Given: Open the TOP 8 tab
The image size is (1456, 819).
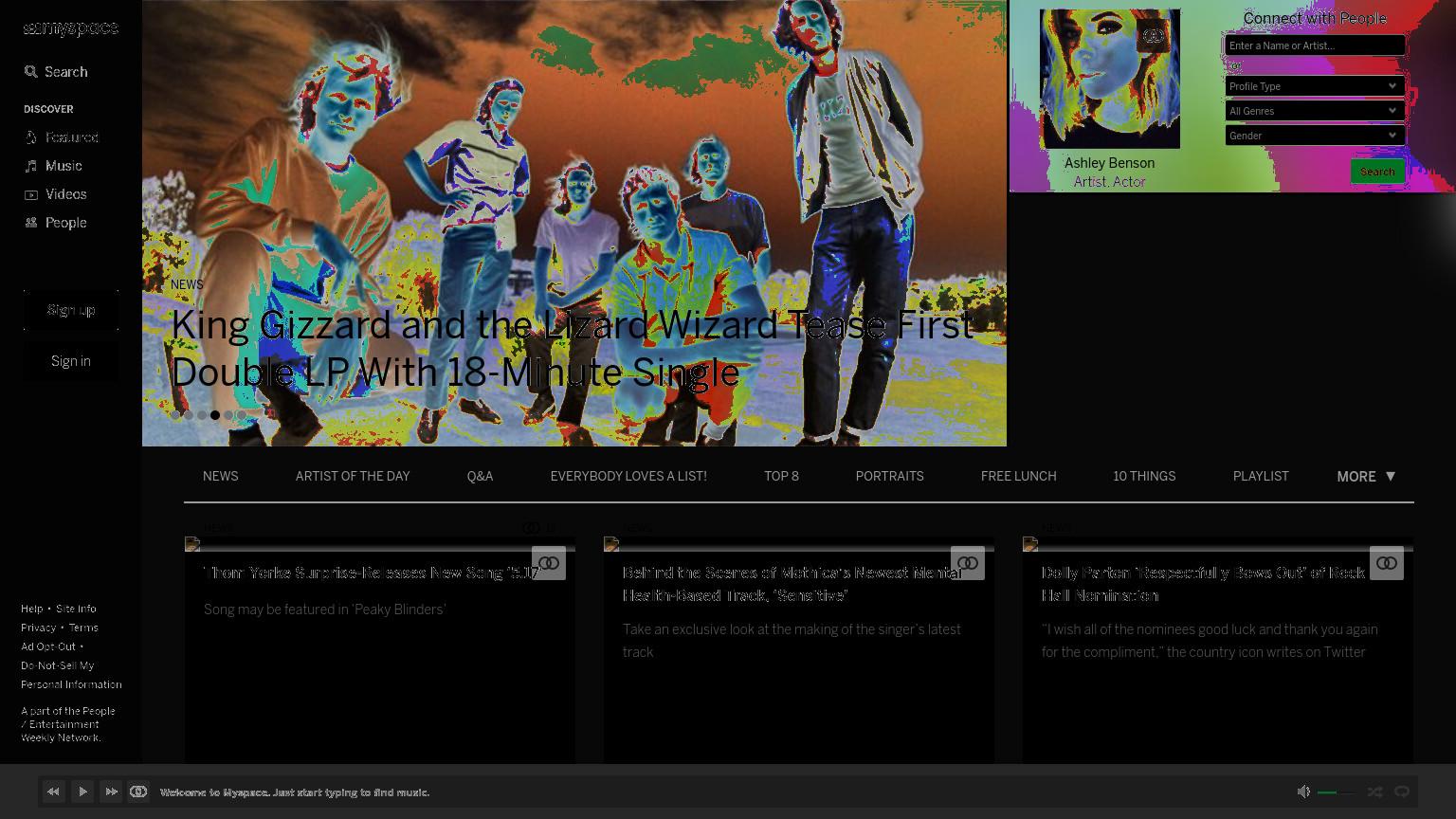Looking at the screenshot, I should pyautogui.click(x=781, y=477).
